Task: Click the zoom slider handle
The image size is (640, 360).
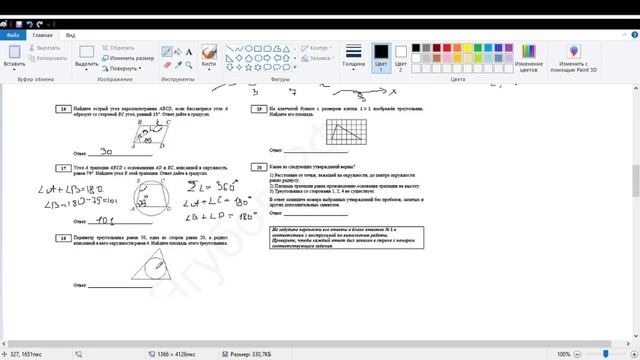Action: pyautogui.click(x=606, y=354)
